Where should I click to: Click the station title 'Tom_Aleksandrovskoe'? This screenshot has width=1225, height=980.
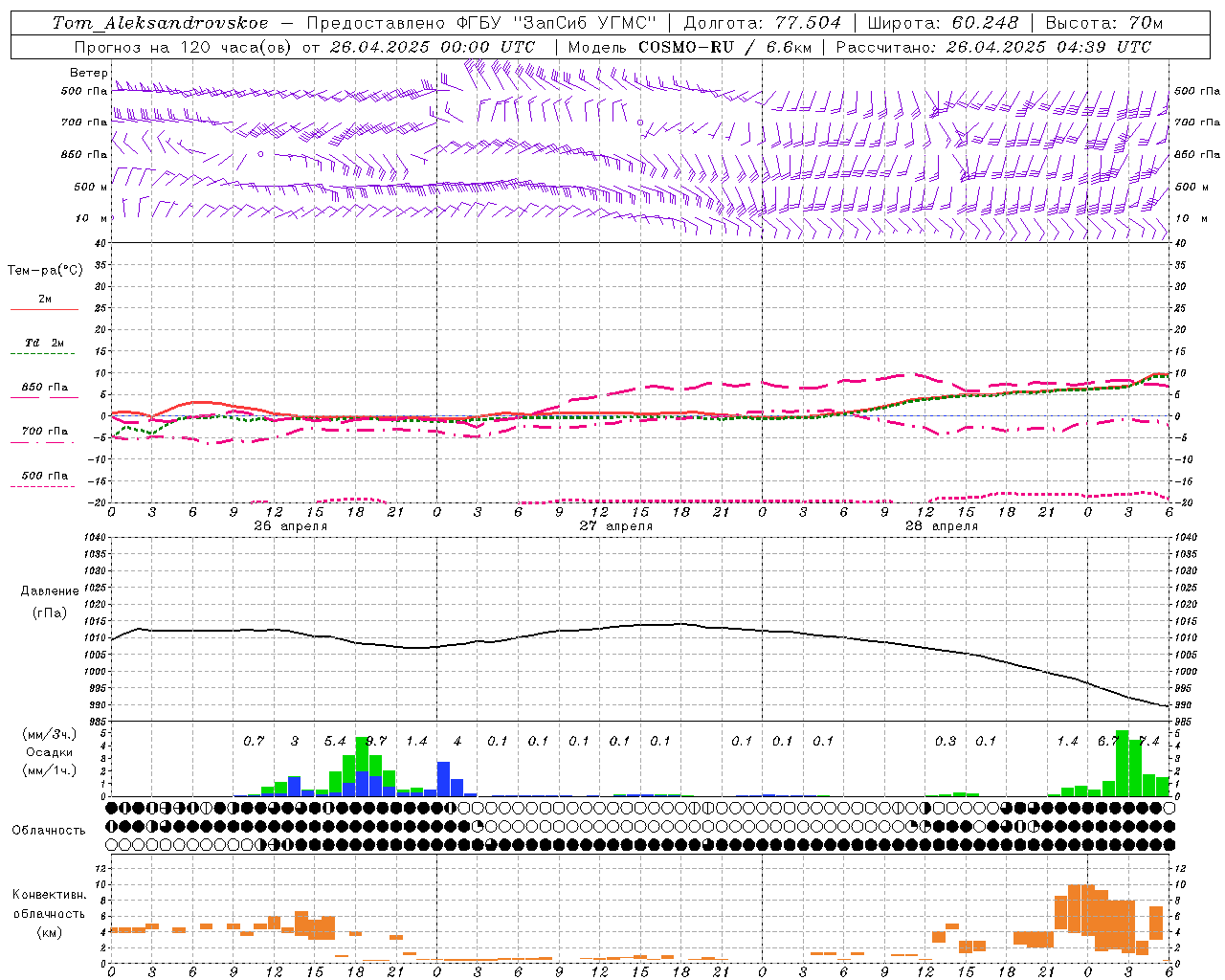(160, 22)
